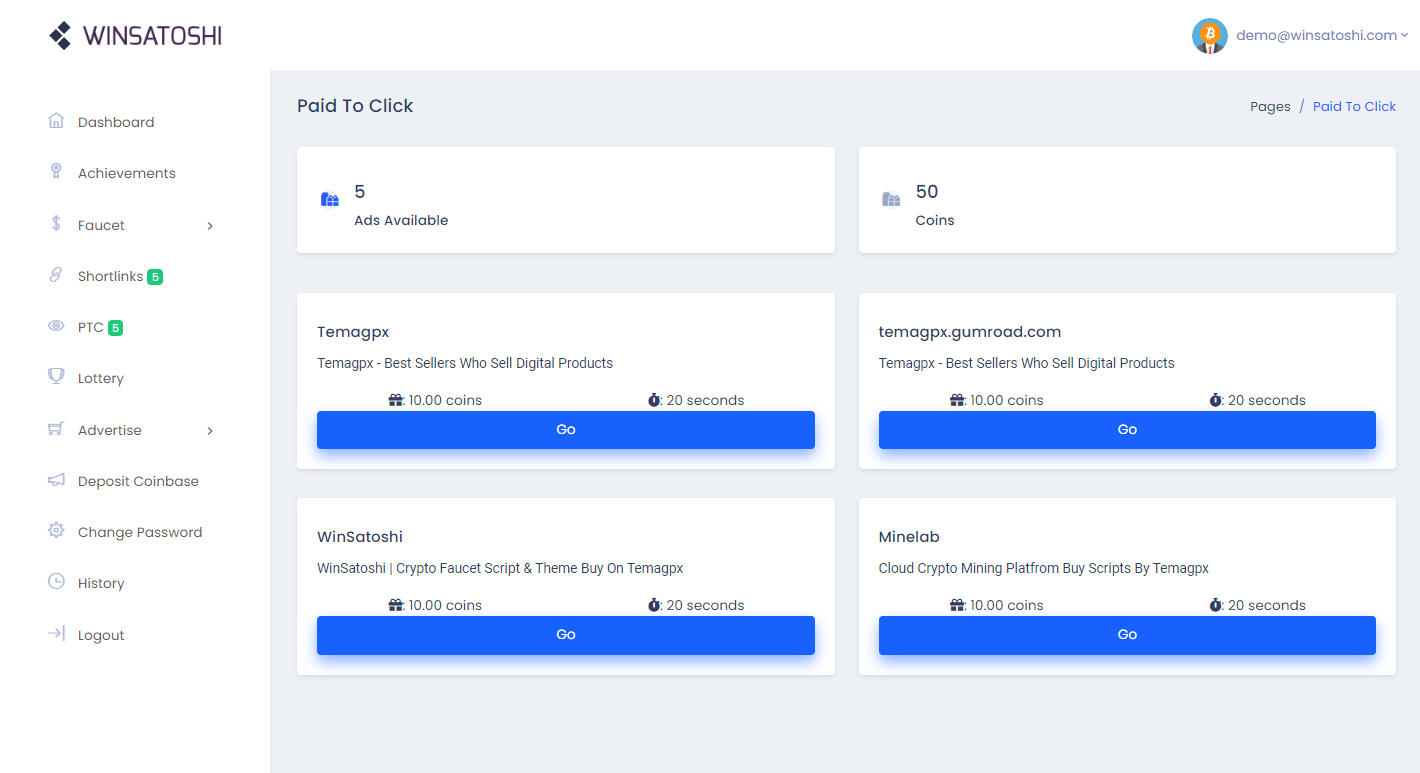Click the 50 coins value

tap(927, 191)
